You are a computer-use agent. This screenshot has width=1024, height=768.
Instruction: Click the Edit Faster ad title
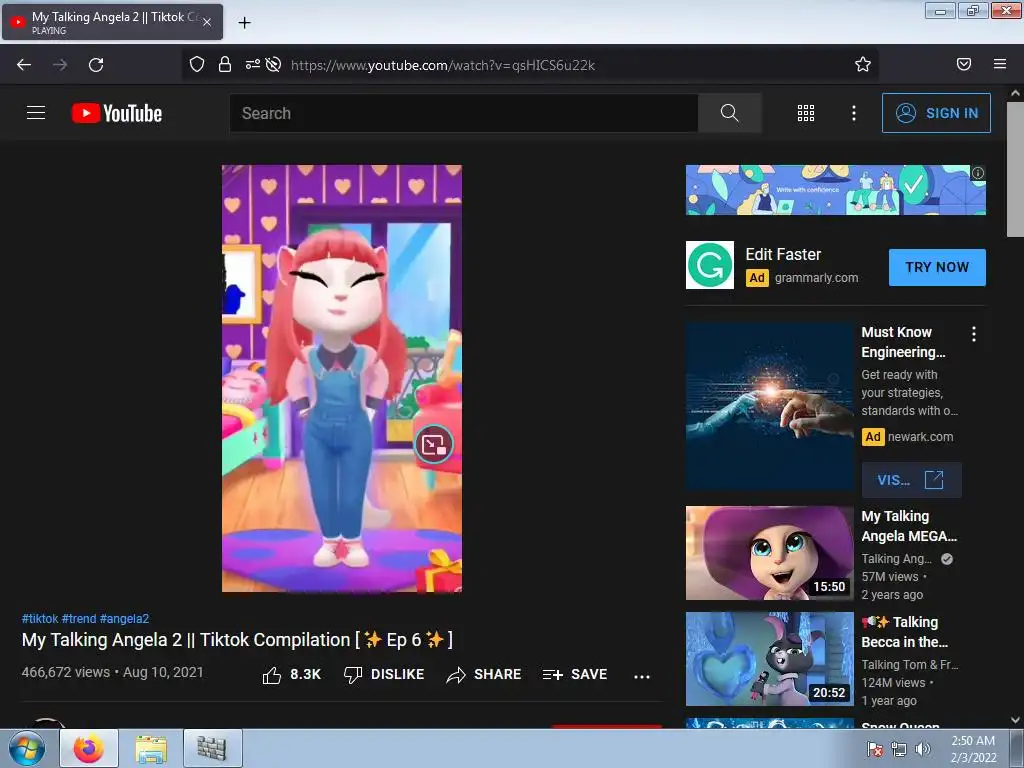pyautogui.click(x=783, y=254)
